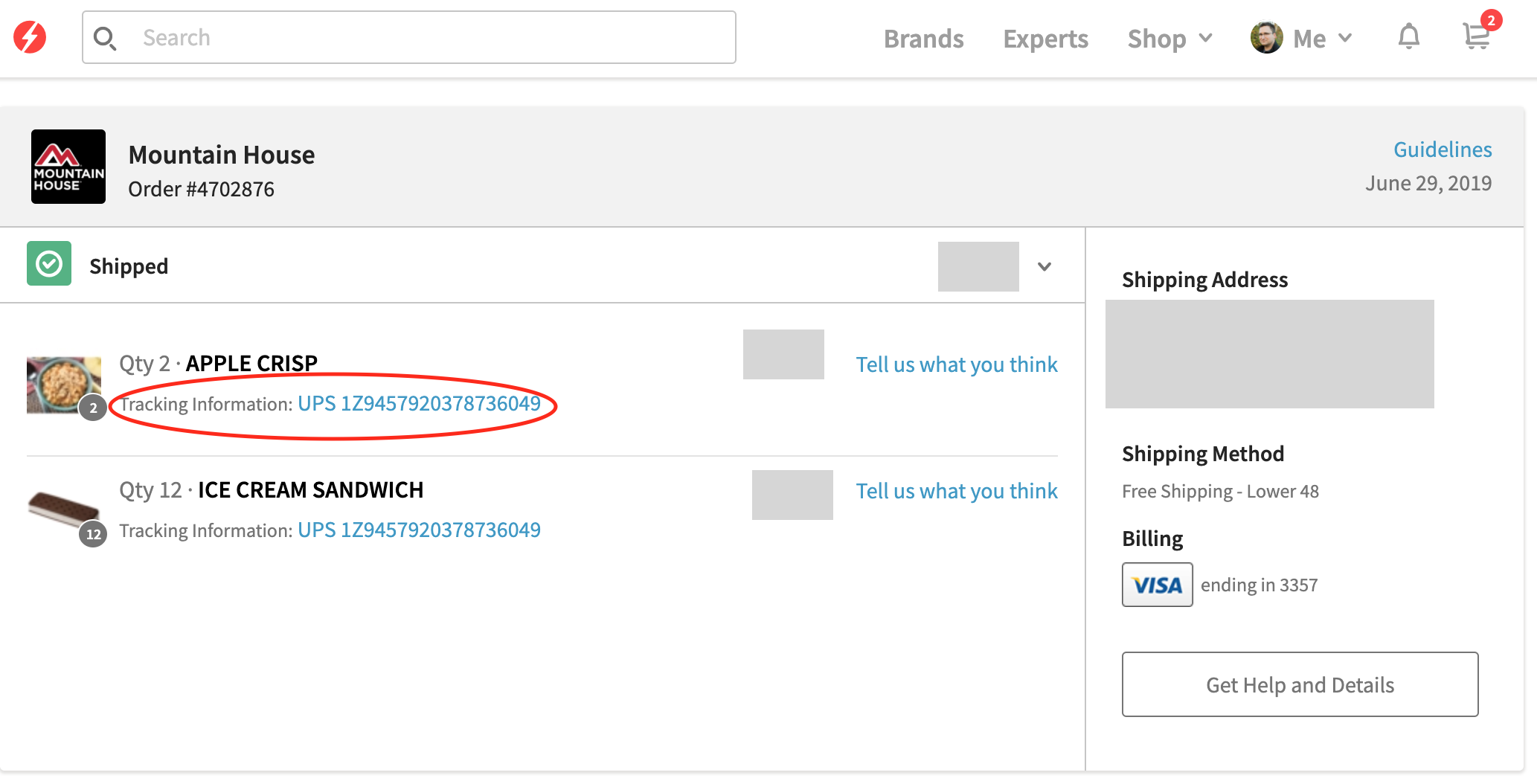Click the profile avatar photo

tap(1266, 37)
